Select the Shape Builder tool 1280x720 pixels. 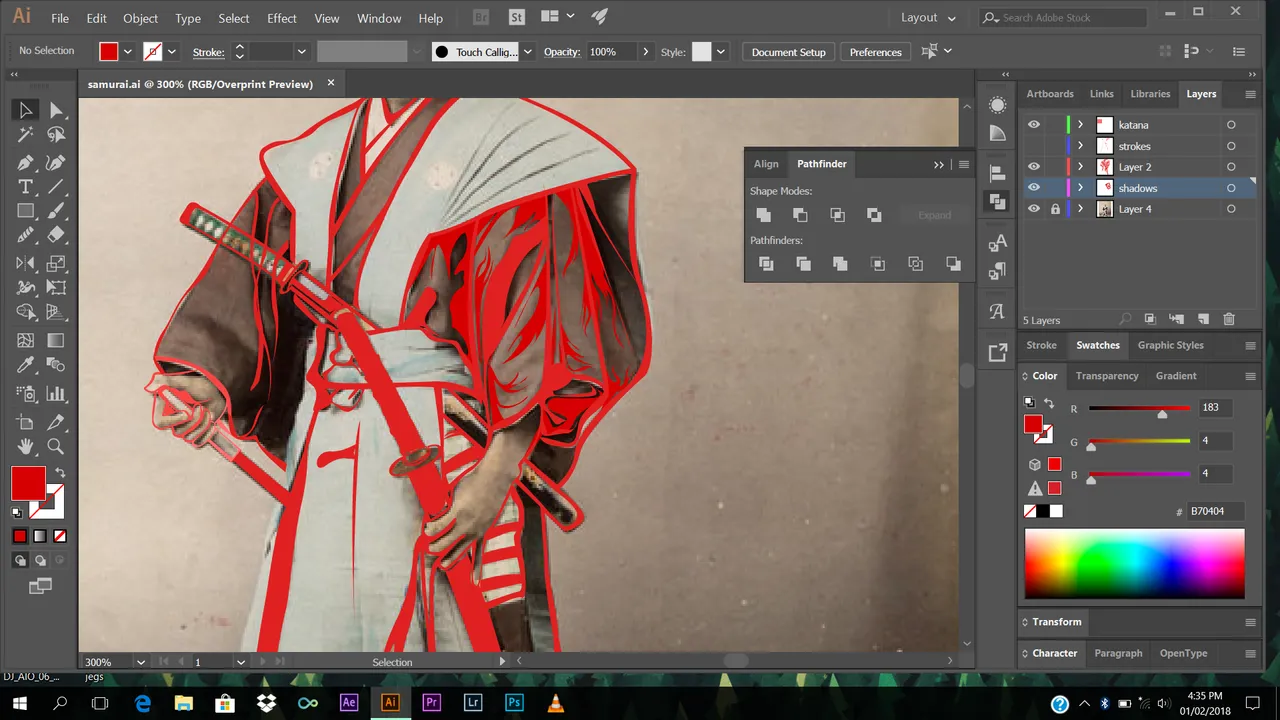coord(26,313)
